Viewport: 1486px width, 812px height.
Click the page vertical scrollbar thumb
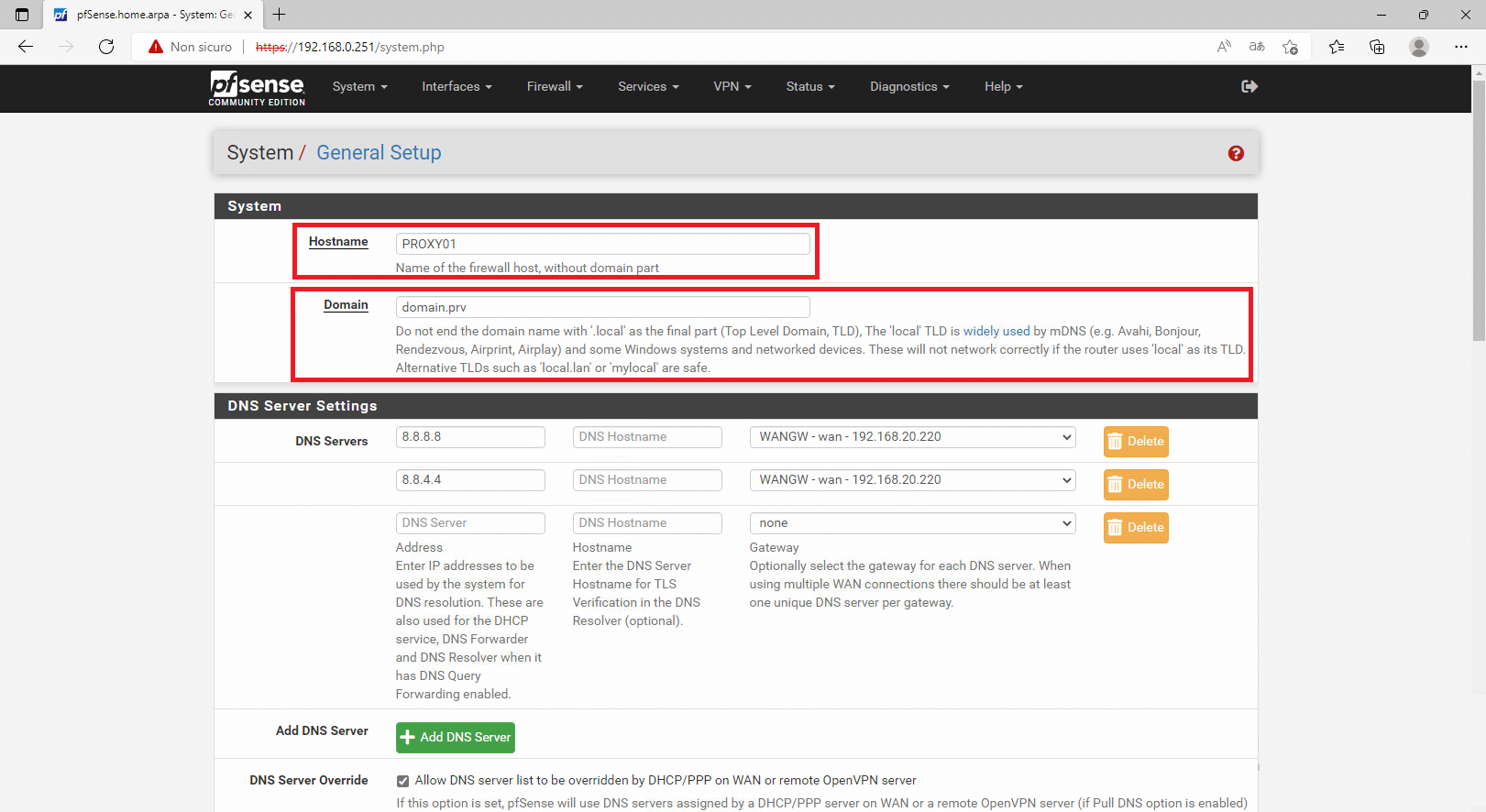pos(1478,211)
